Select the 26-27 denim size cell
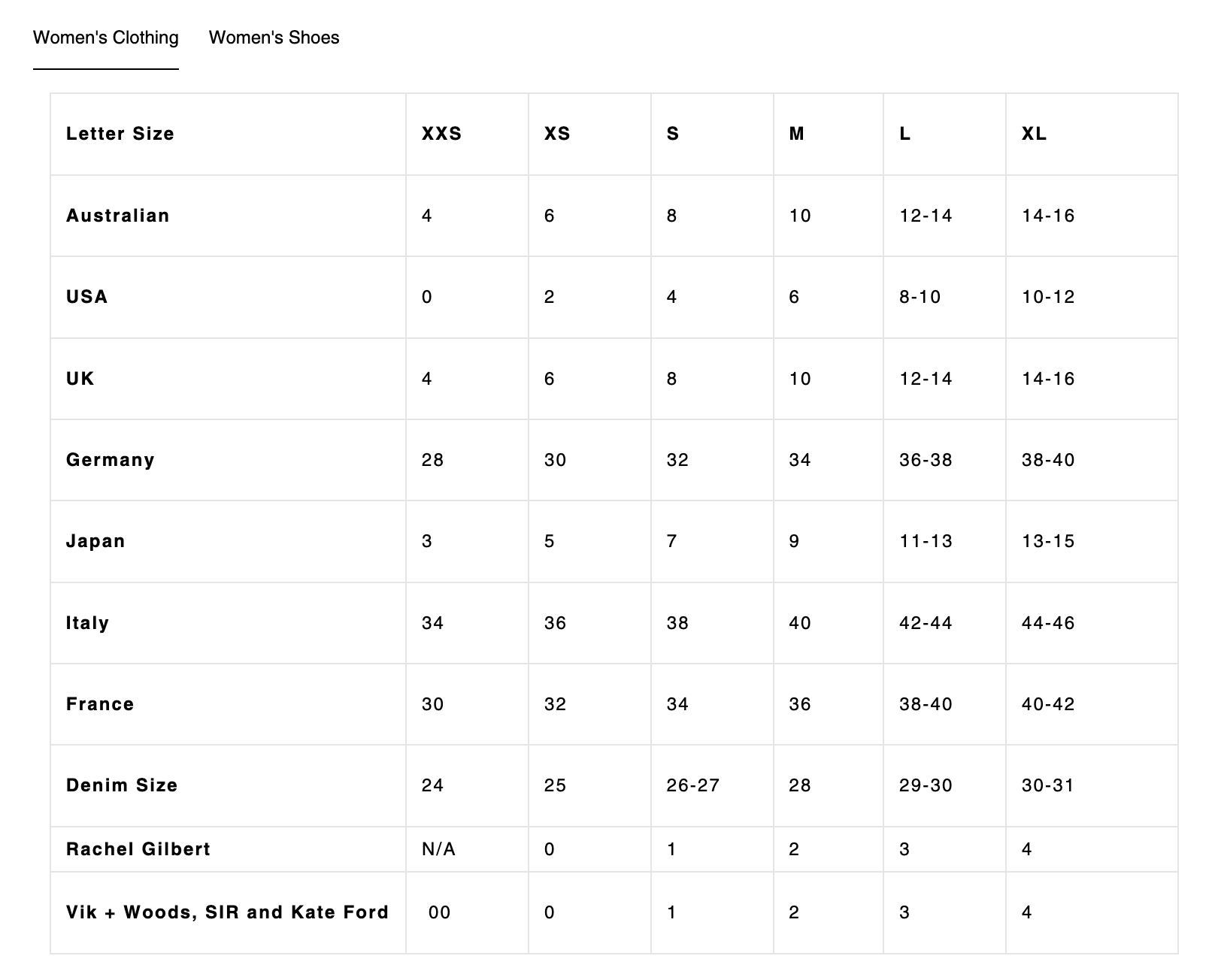 pyautogui.click(x=692, y=785)
